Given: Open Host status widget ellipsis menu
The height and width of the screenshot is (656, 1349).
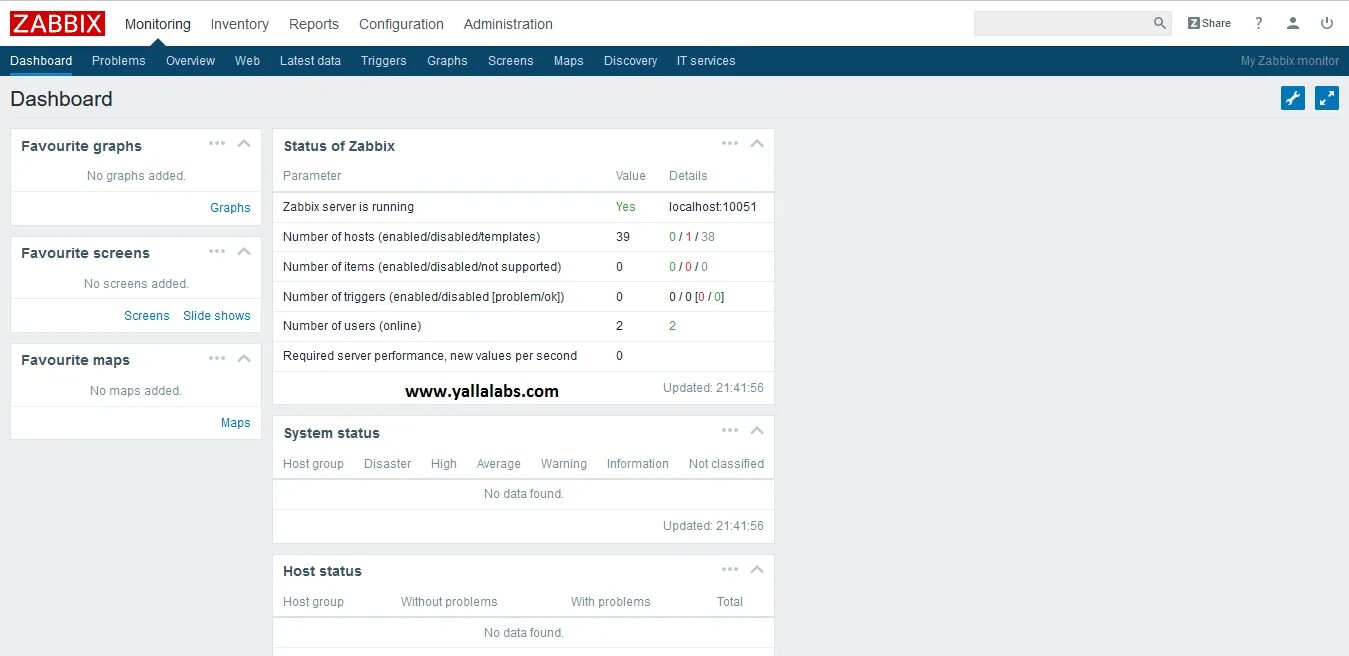Looking at the screenshot, I should [730, 569].
